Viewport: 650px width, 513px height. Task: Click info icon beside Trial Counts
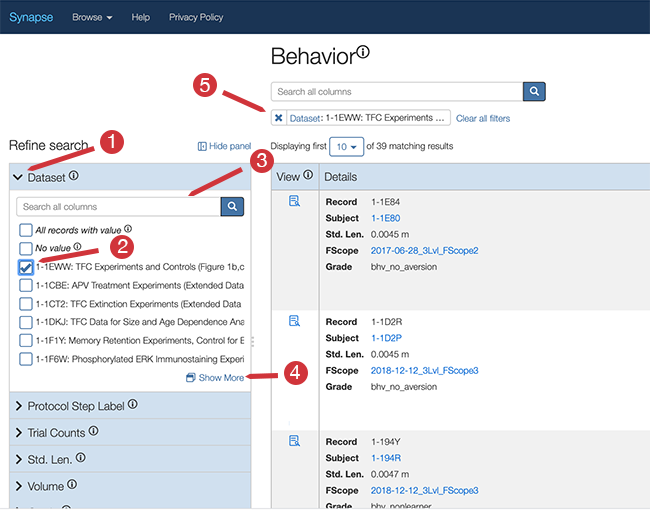click(94, 431)
